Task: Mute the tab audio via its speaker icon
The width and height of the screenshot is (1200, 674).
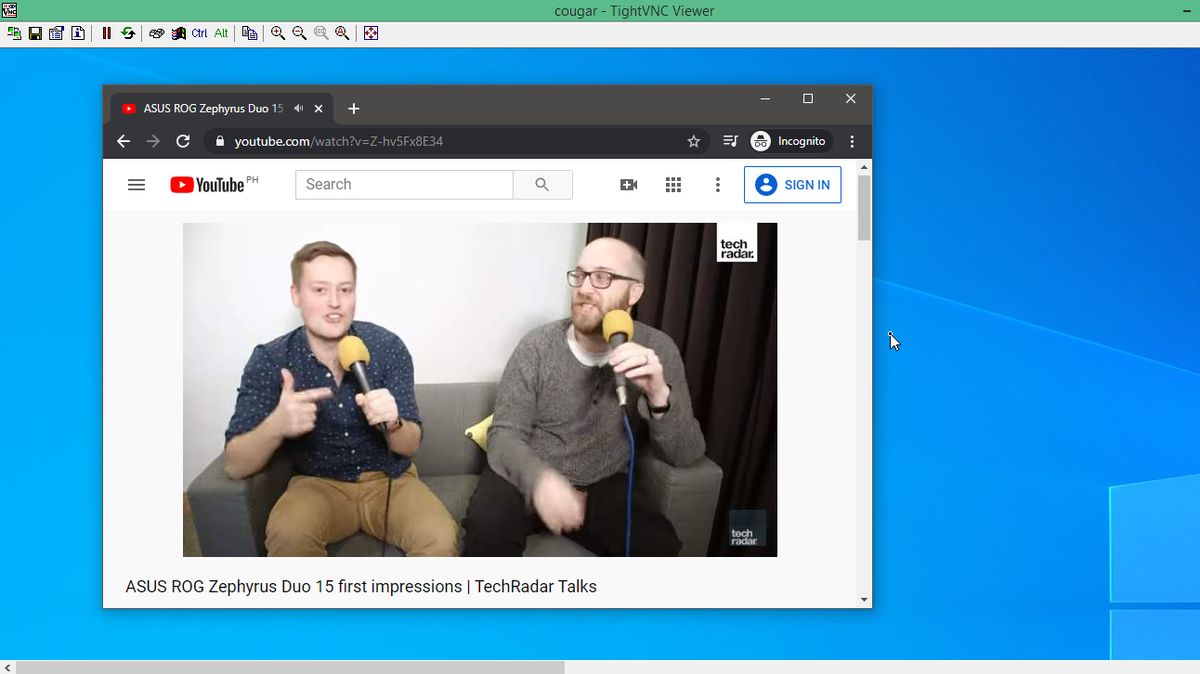Action: pos(298,108)
